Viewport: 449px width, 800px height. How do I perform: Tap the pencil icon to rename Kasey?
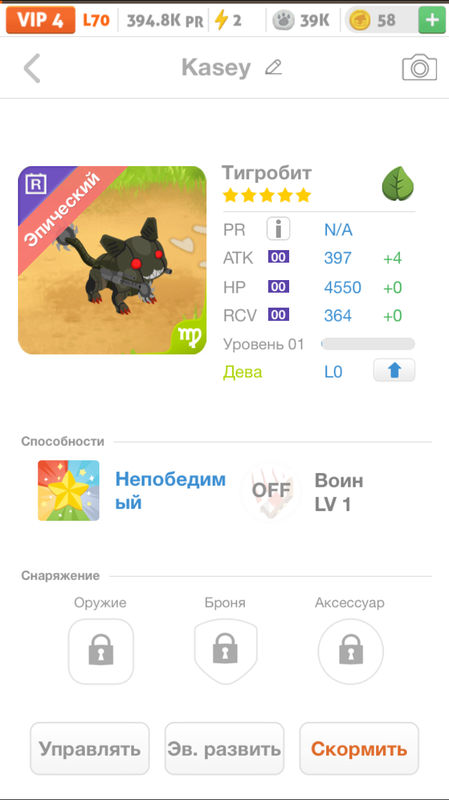tap(273, 67)
